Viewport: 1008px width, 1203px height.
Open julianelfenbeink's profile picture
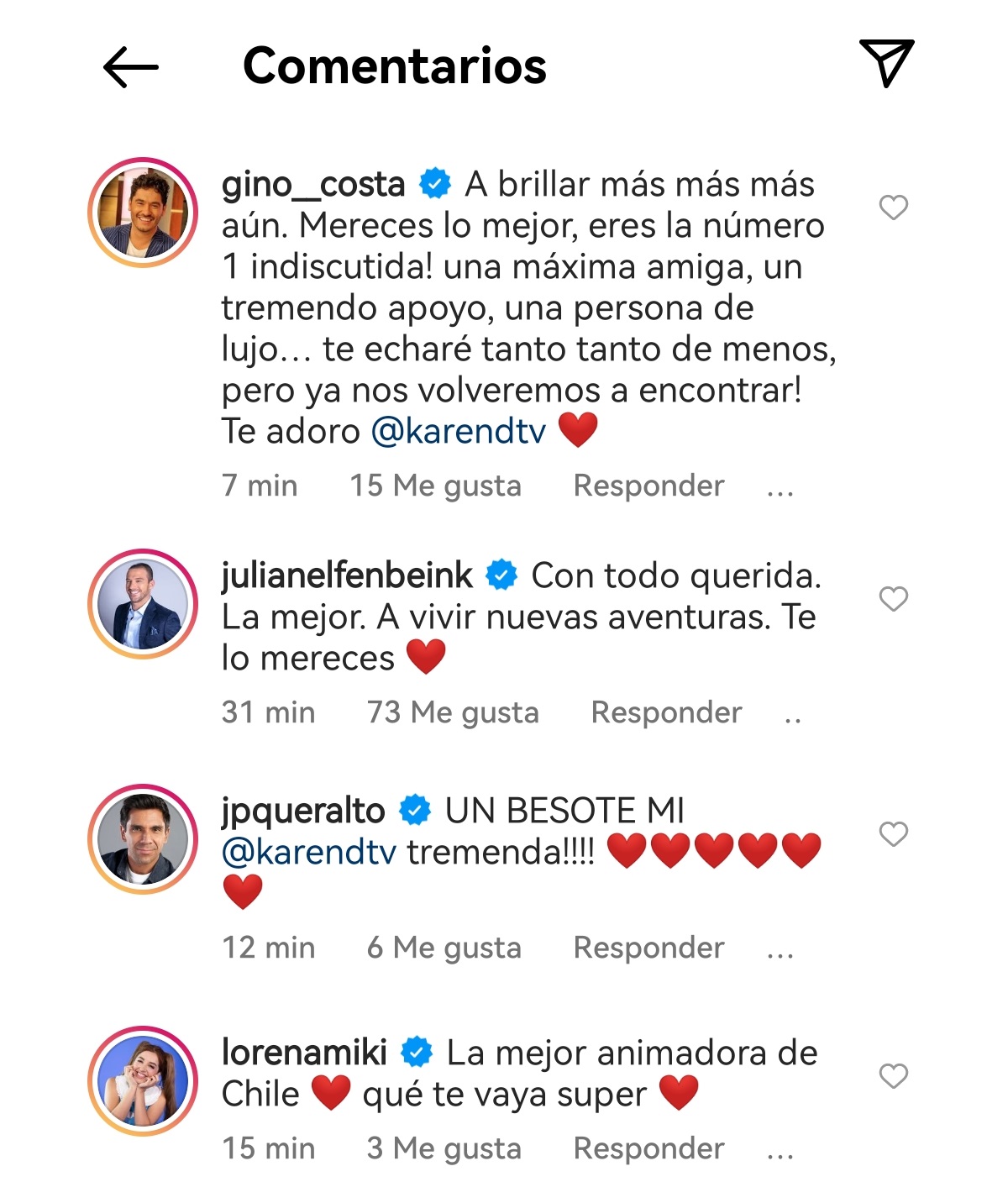click(x=143, y=604)
